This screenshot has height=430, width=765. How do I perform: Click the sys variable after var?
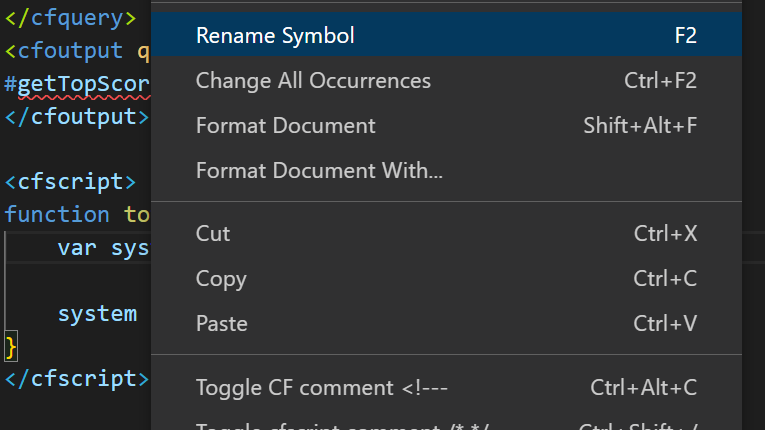[128, 248]
